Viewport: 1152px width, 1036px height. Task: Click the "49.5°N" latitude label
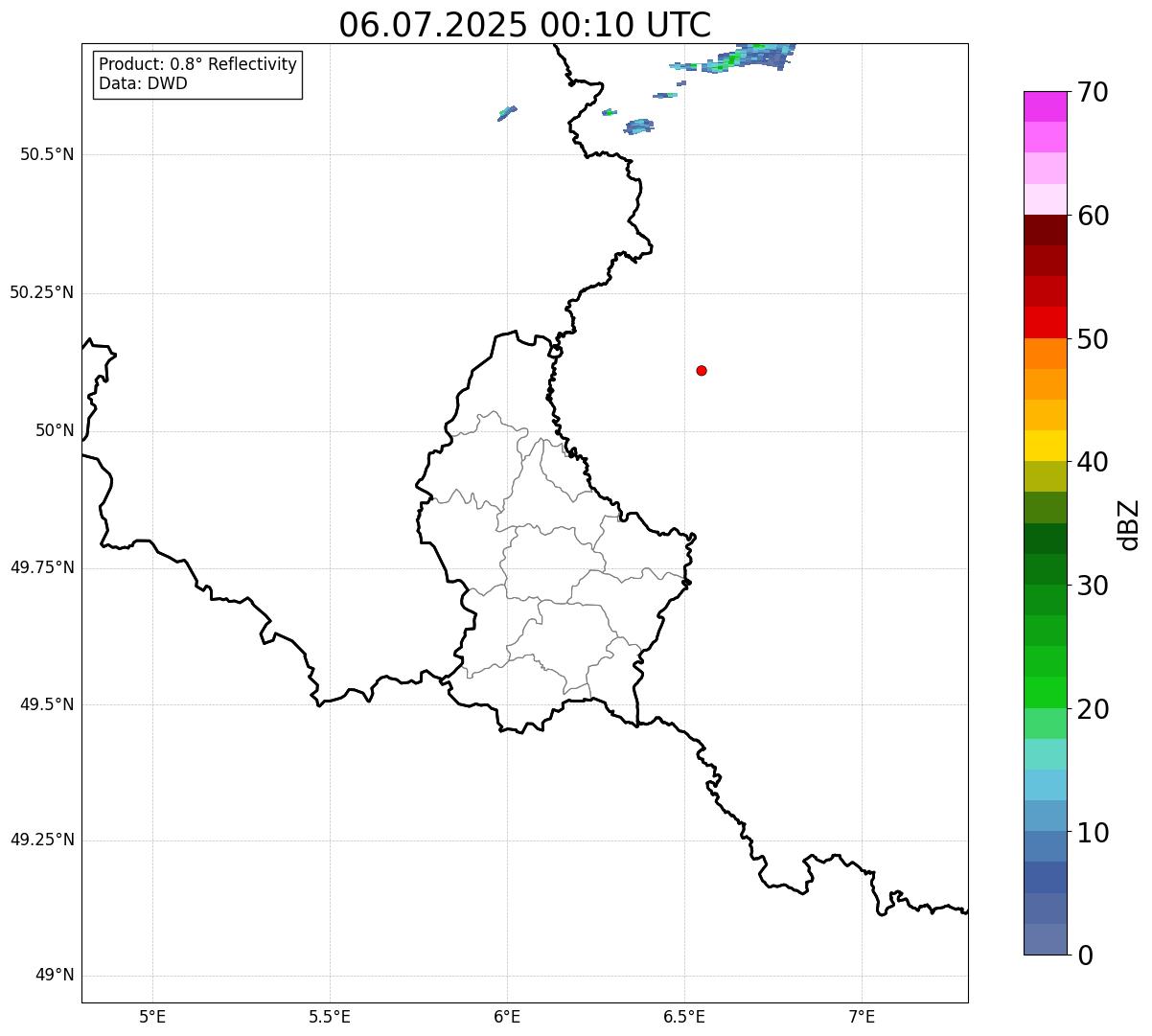[47, 704]
